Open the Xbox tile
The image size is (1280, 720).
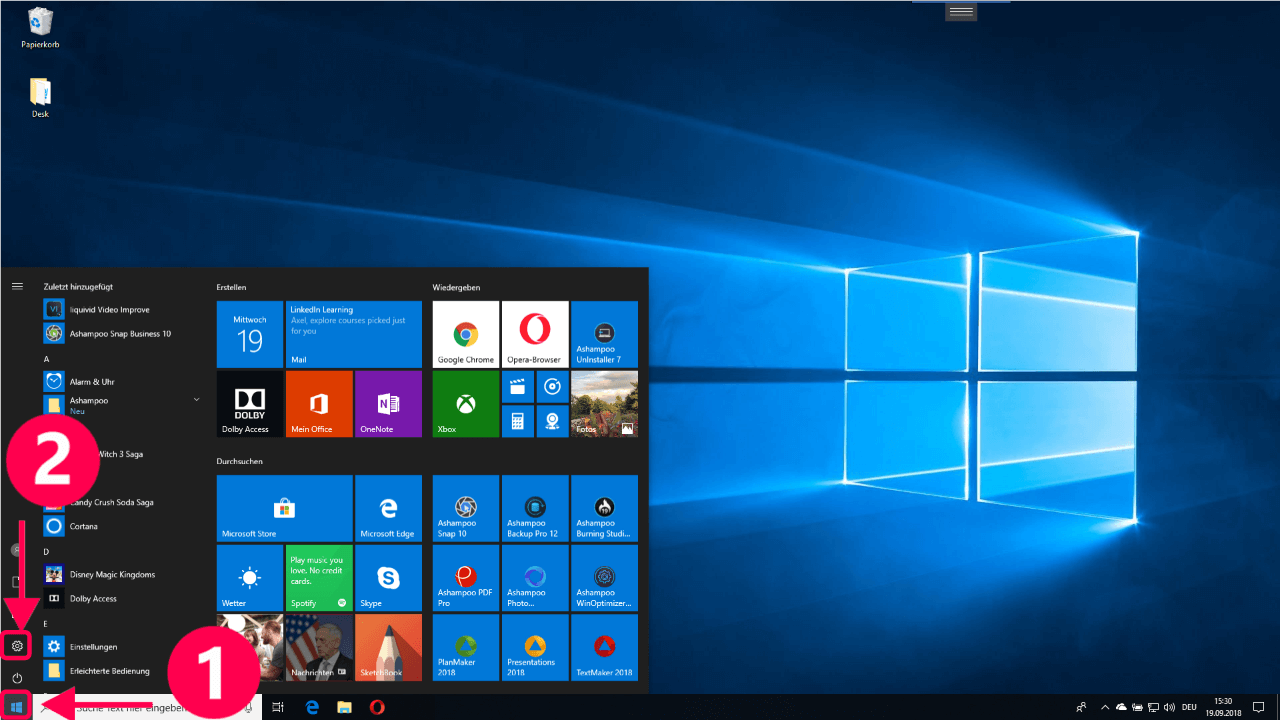point(465,404)
